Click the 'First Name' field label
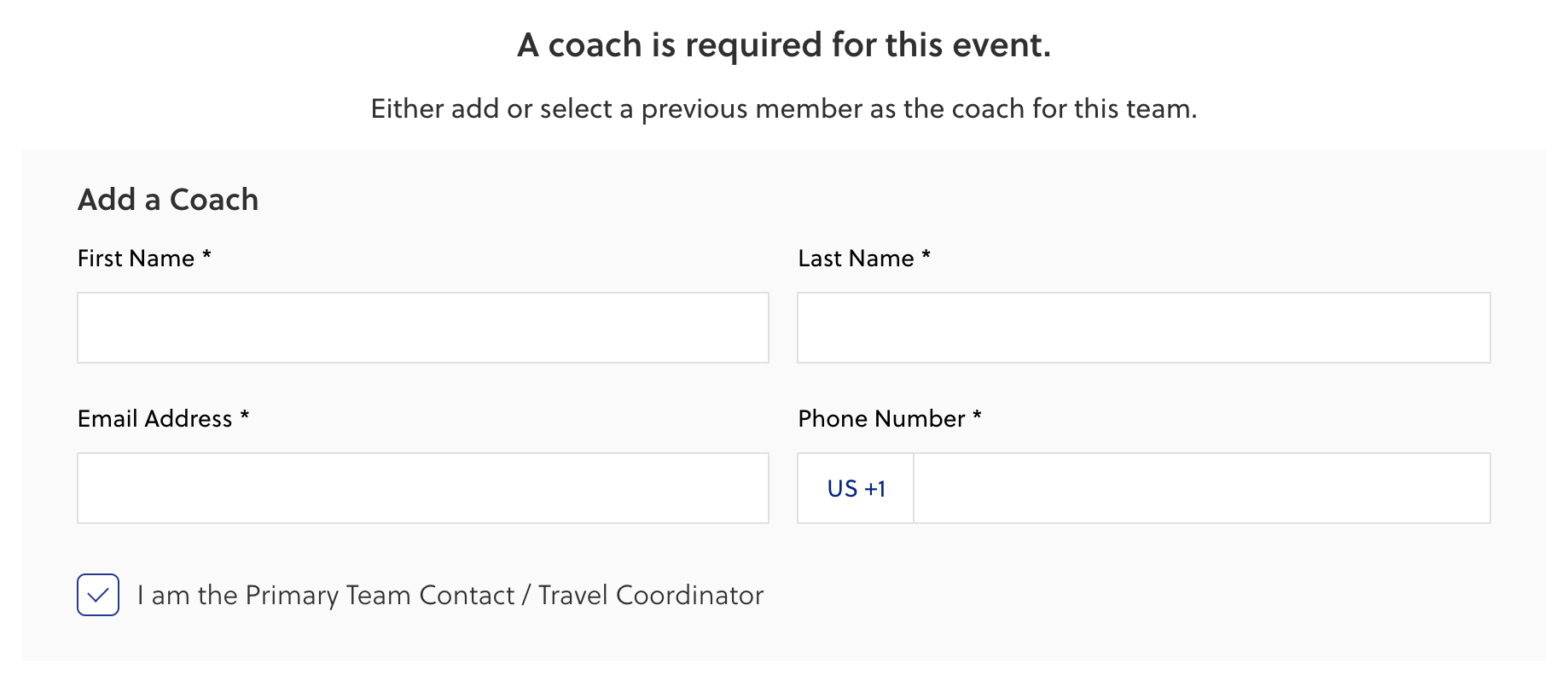Viewport: 1568px width, 681px height. 136,259
